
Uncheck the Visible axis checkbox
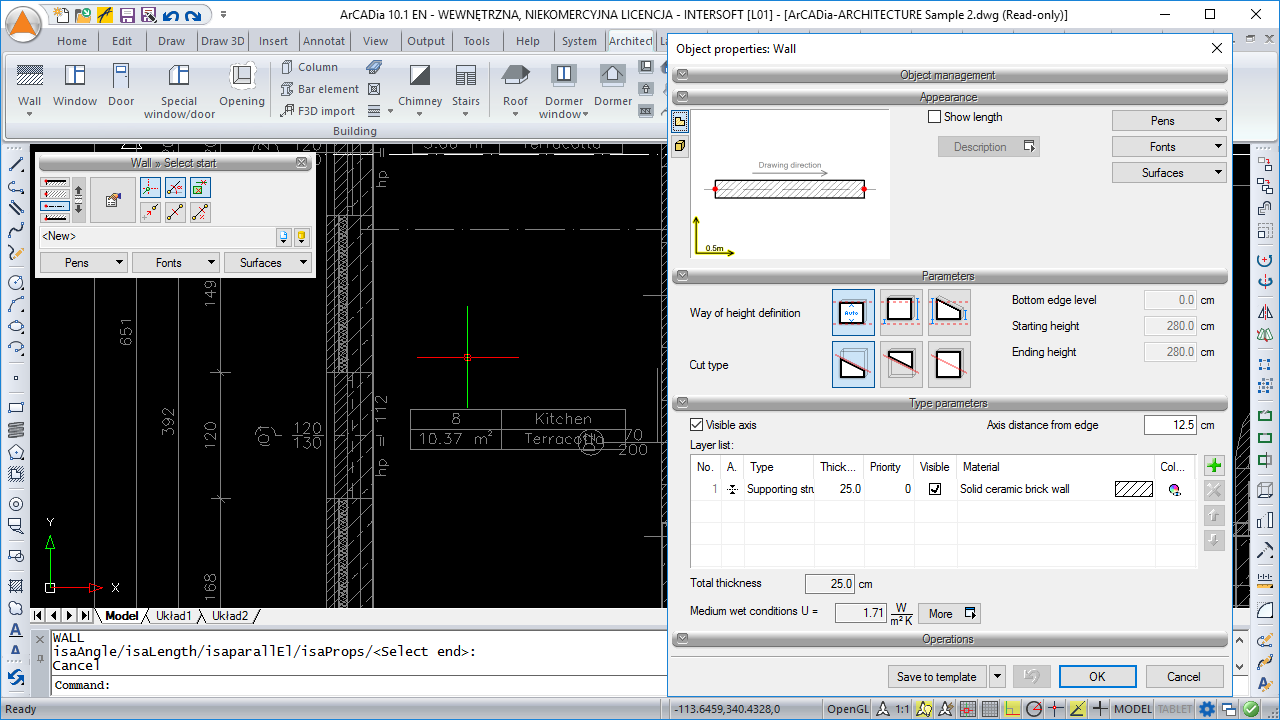697,425
